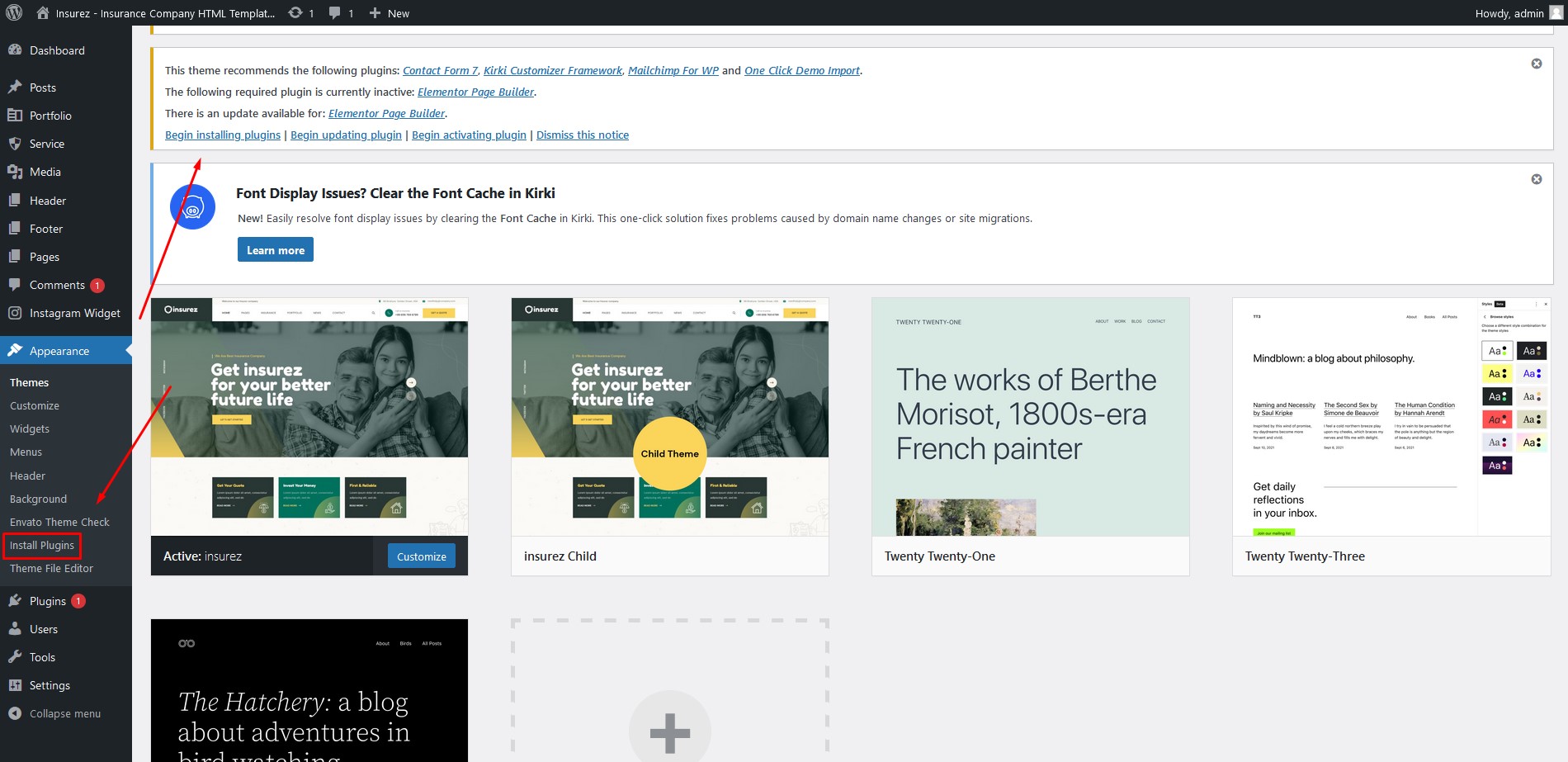
Task: Click Begin installing plugins link
Action: pos(223,135)
